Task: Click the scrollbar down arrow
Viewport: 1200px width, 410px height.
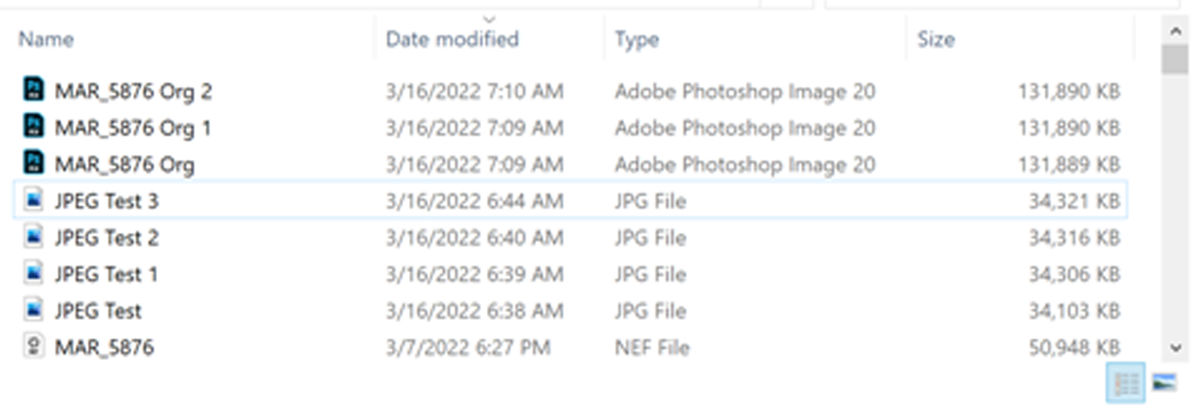Action: (x=1175, y=347)
